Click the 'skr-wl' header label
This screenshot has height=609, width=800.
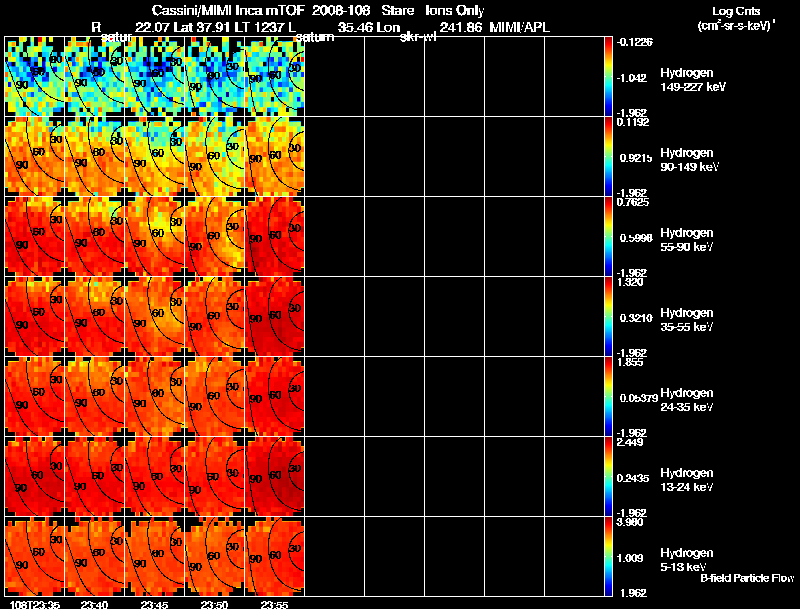[418, 37]
